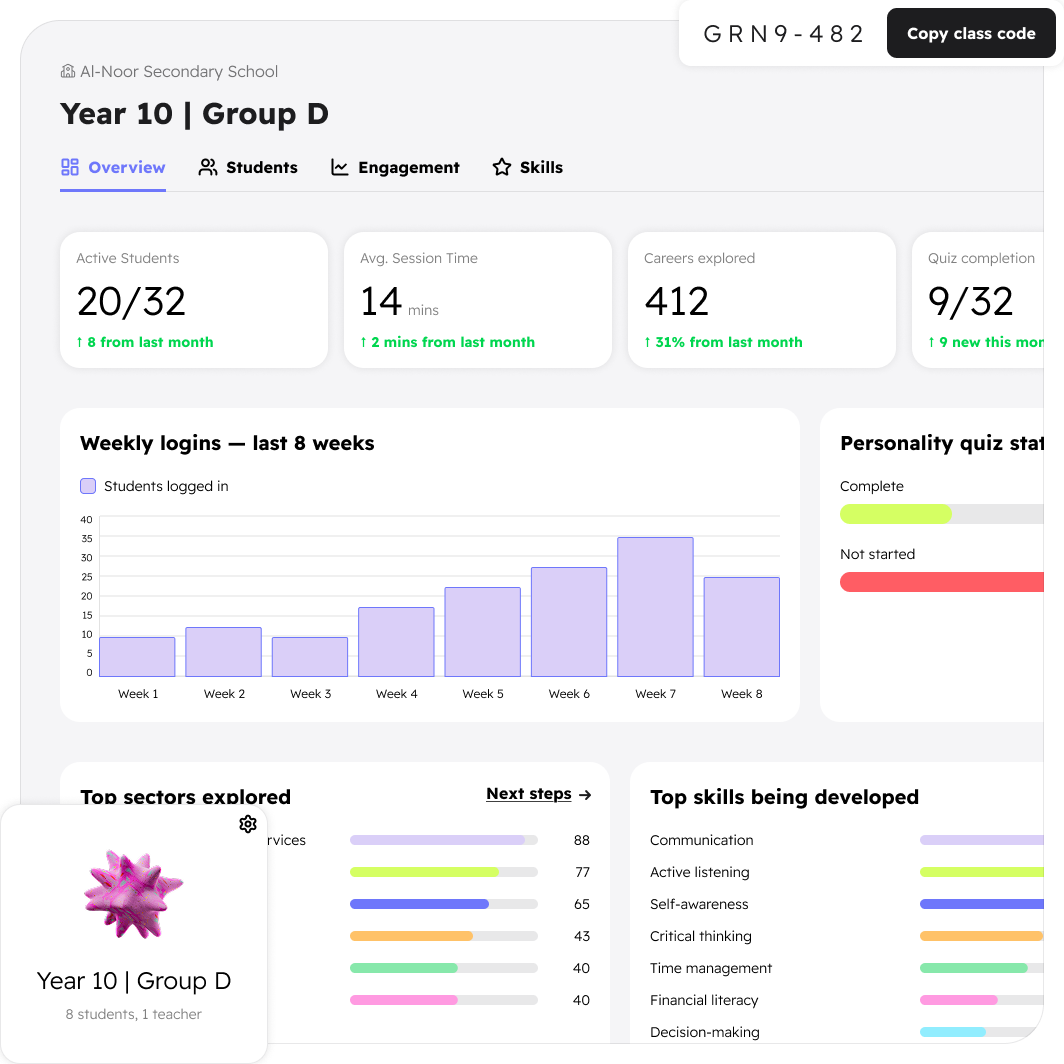Click '8 from last month' text
The height and width of the screenshot is (1064, 1064).
[x=150, y=342]
